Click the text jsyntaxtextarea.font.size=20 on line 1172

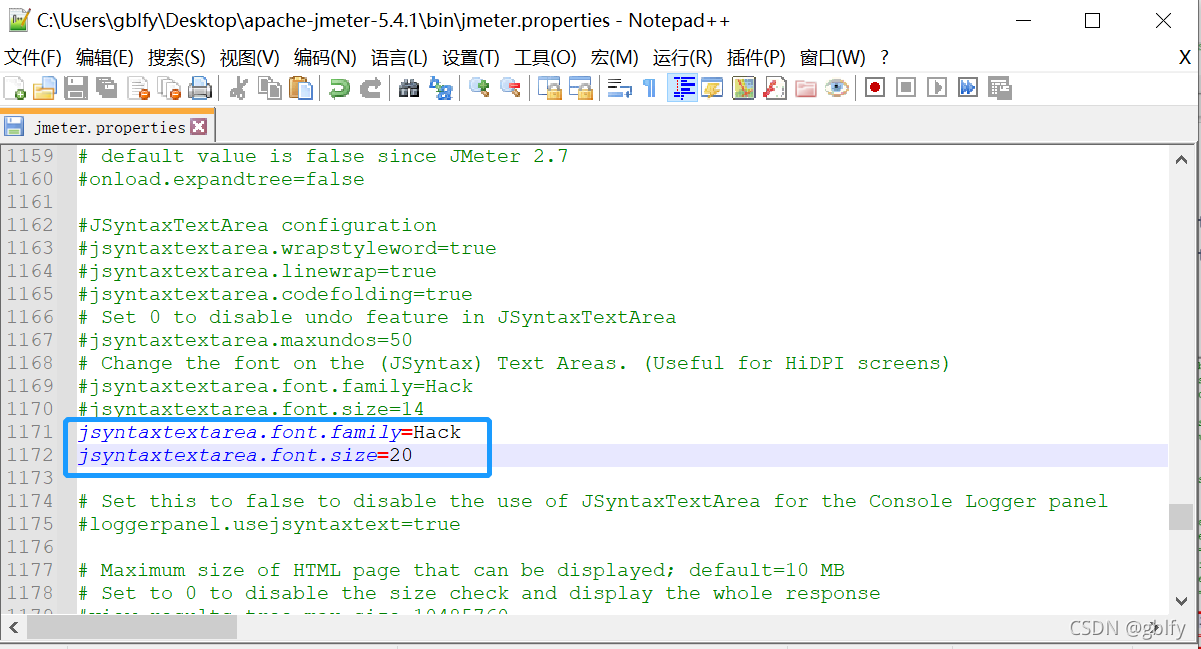click(x=245, y=455)
